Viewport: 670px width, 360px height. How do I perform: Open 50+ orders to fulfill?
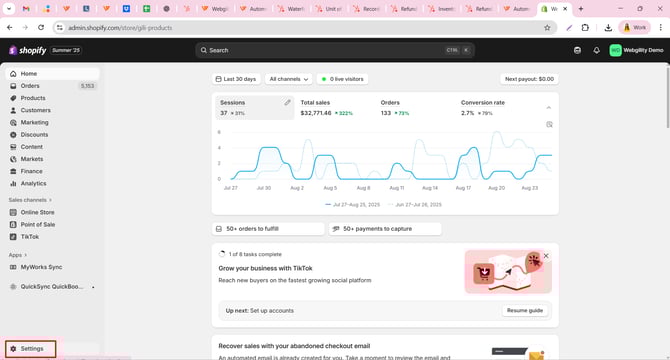tap(268, 229)
